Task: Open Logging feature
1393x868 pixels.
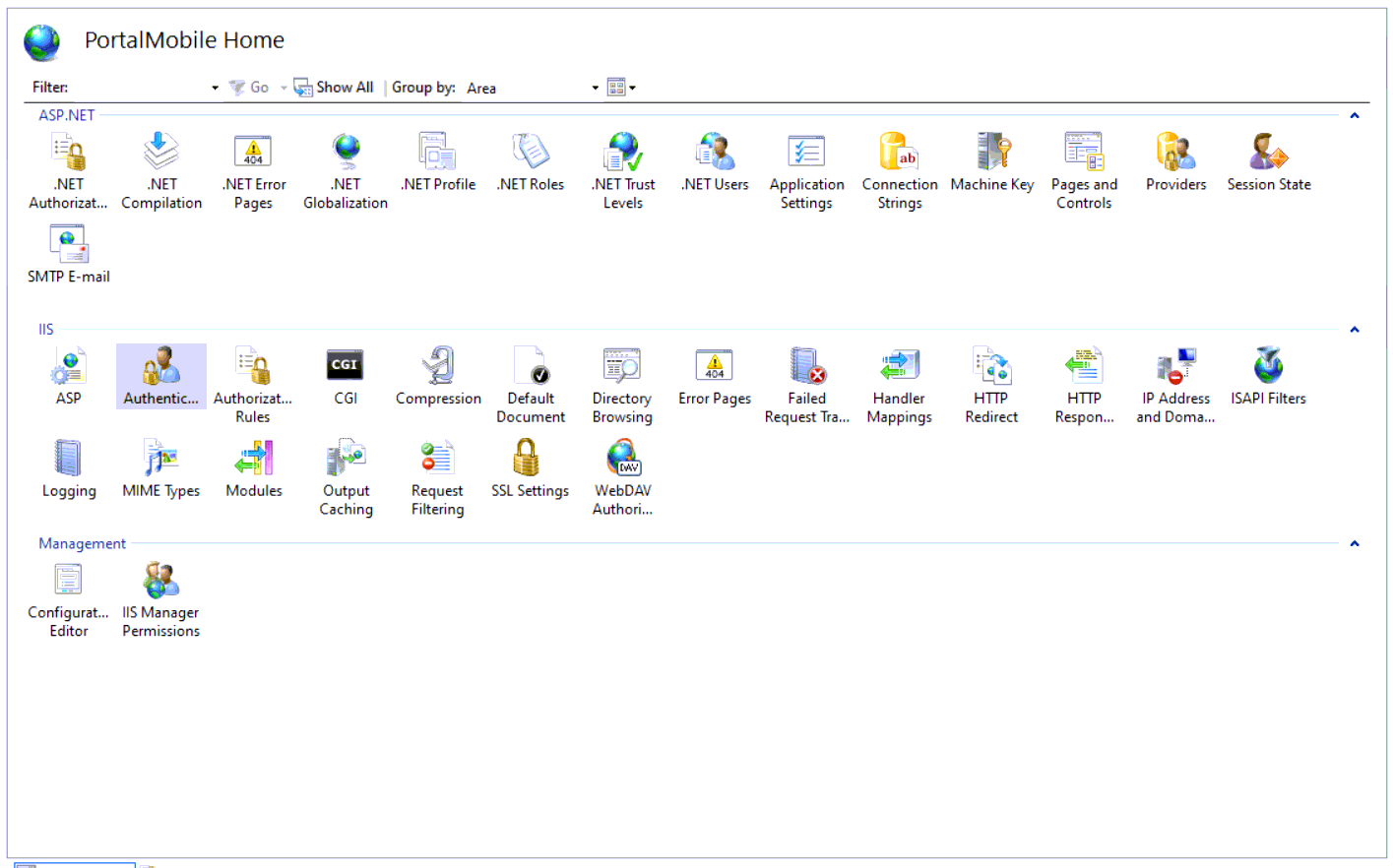Action: coord(68,469)
